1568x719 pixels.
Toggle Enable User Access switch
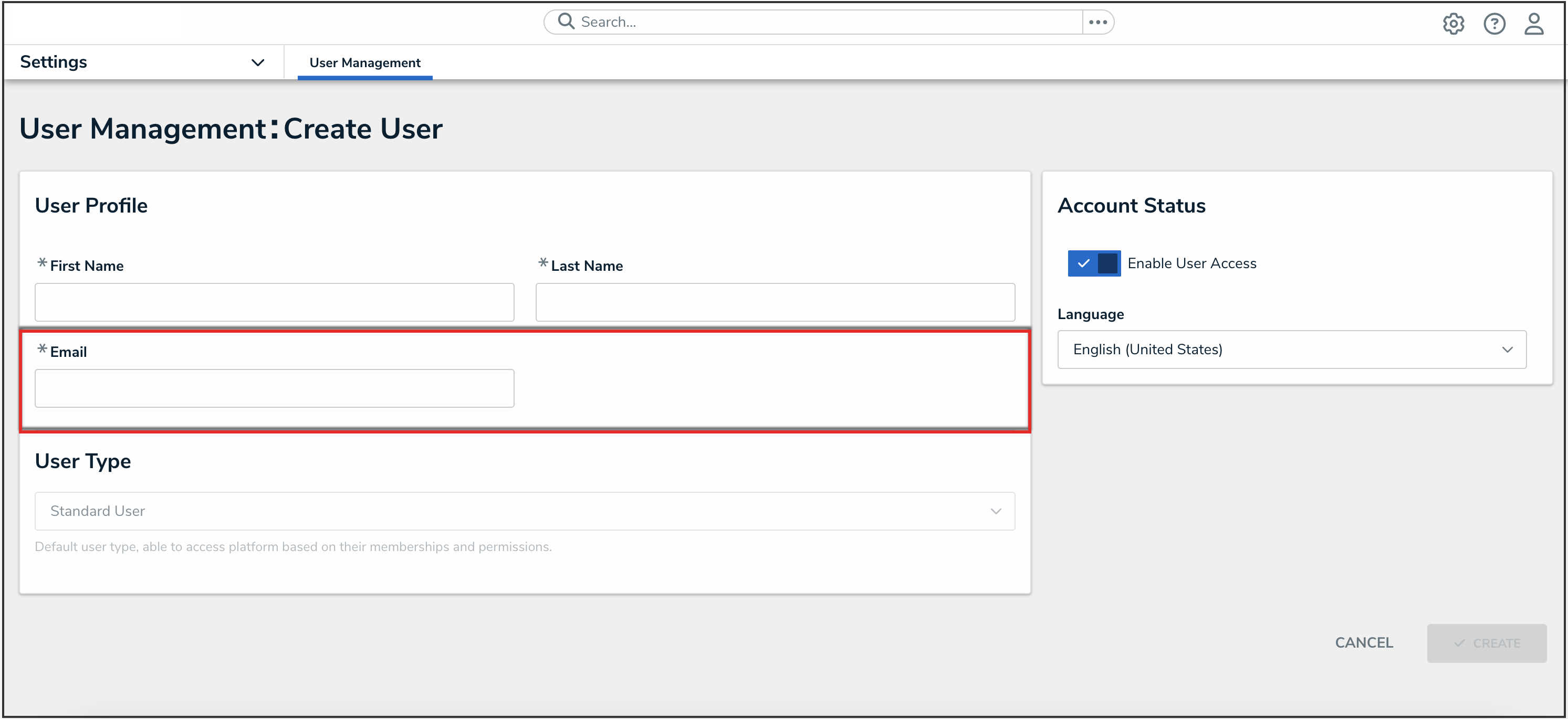pyautogui.click(x=1094, y=263)
